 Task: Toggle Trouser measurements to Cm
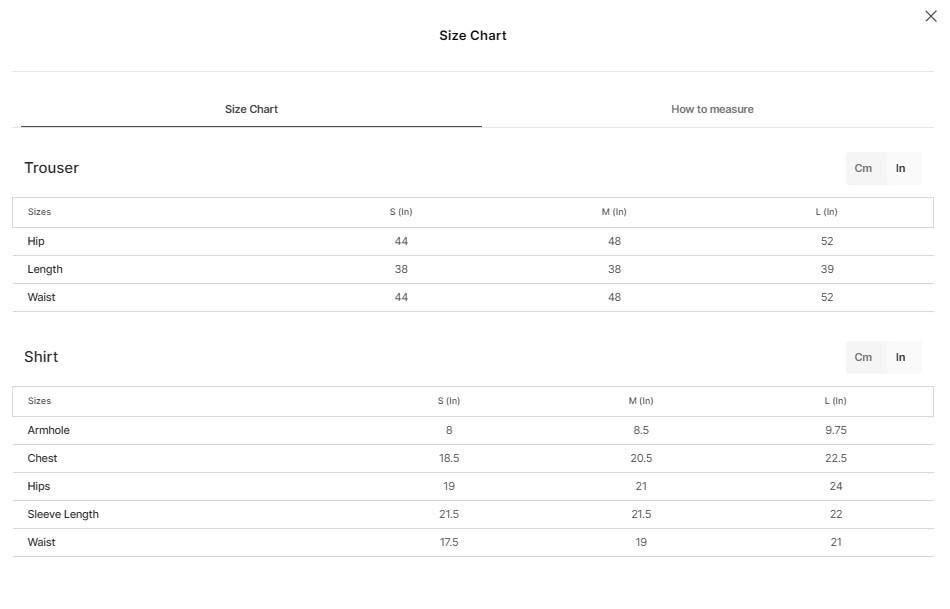click(x=863, y=168)
